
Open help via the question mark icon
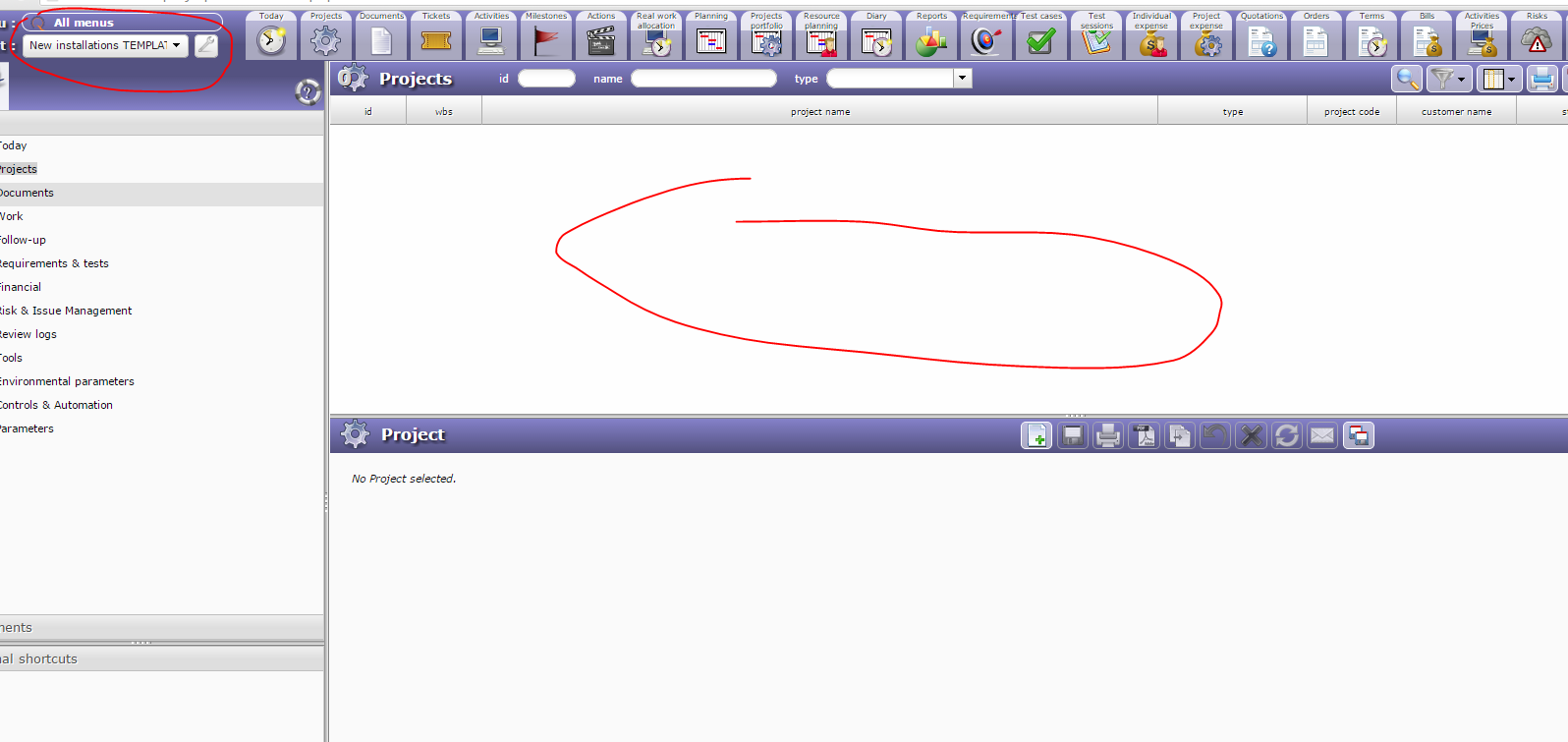(308, 92)
